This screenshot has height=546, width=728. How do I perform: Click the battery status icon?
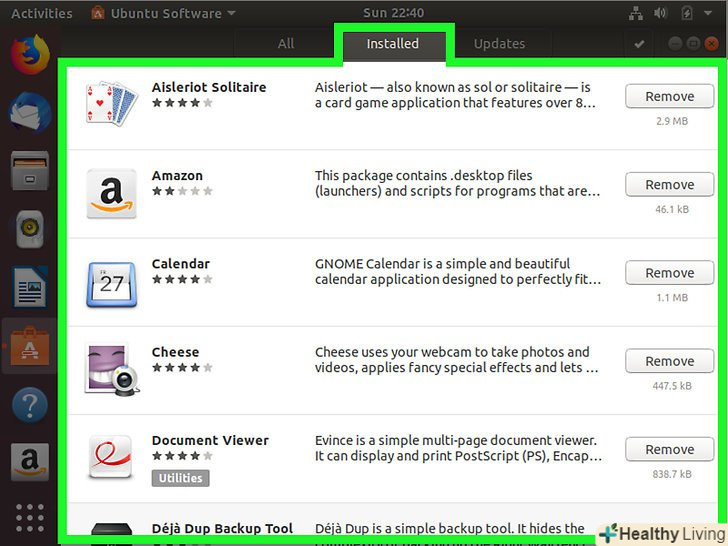[x=687, y=13]
